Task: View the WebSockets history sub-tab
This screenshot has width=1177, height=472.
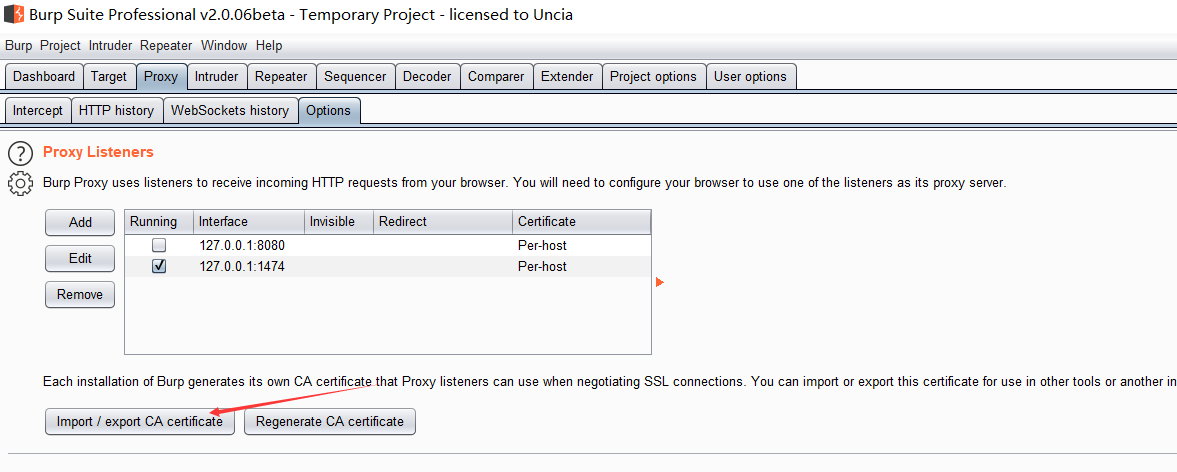Action: 230,110
